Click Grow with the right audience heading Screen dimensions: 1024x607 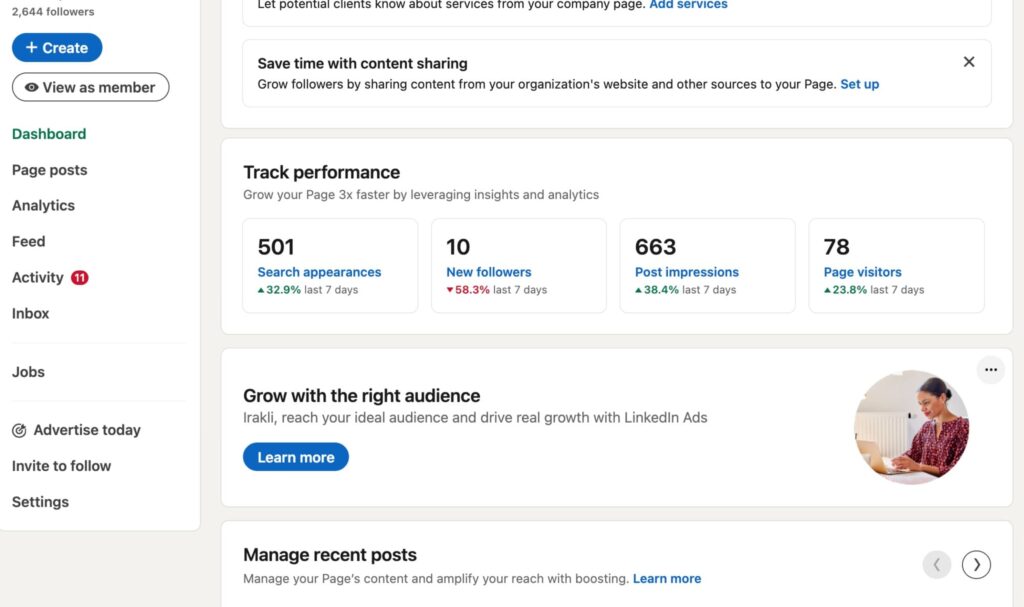click(361, 396)
